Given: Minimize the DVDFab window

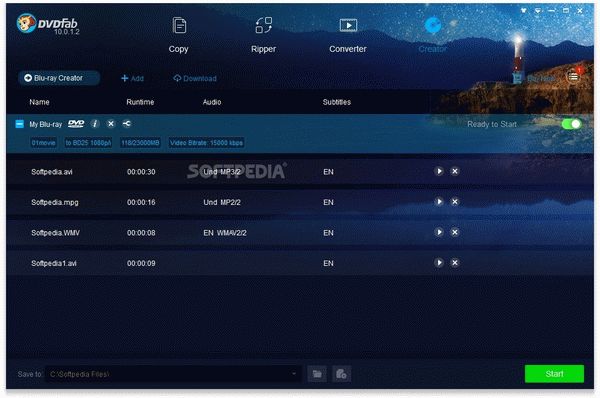Looking at the screenshot, I should [x=552, y=11].
